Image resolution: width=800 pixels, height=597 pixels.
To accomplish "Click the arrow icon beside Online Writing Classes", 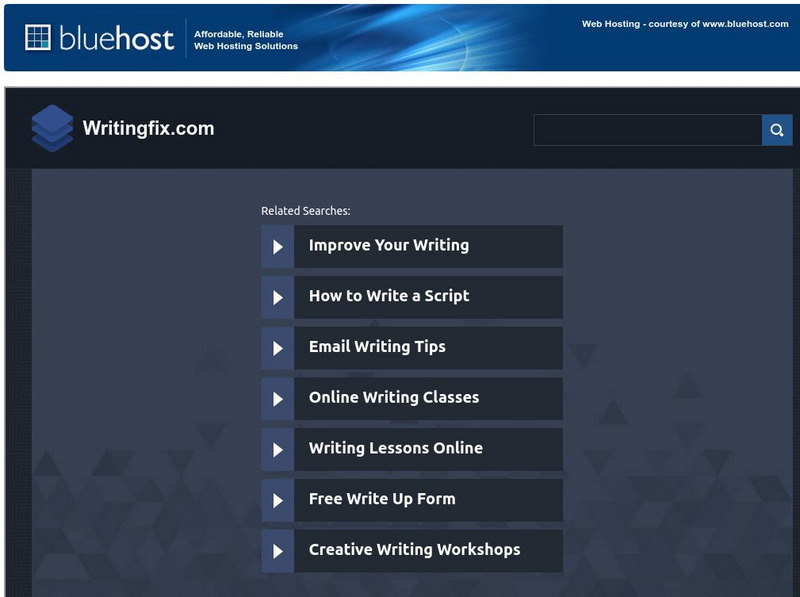I will pos(277,398).
